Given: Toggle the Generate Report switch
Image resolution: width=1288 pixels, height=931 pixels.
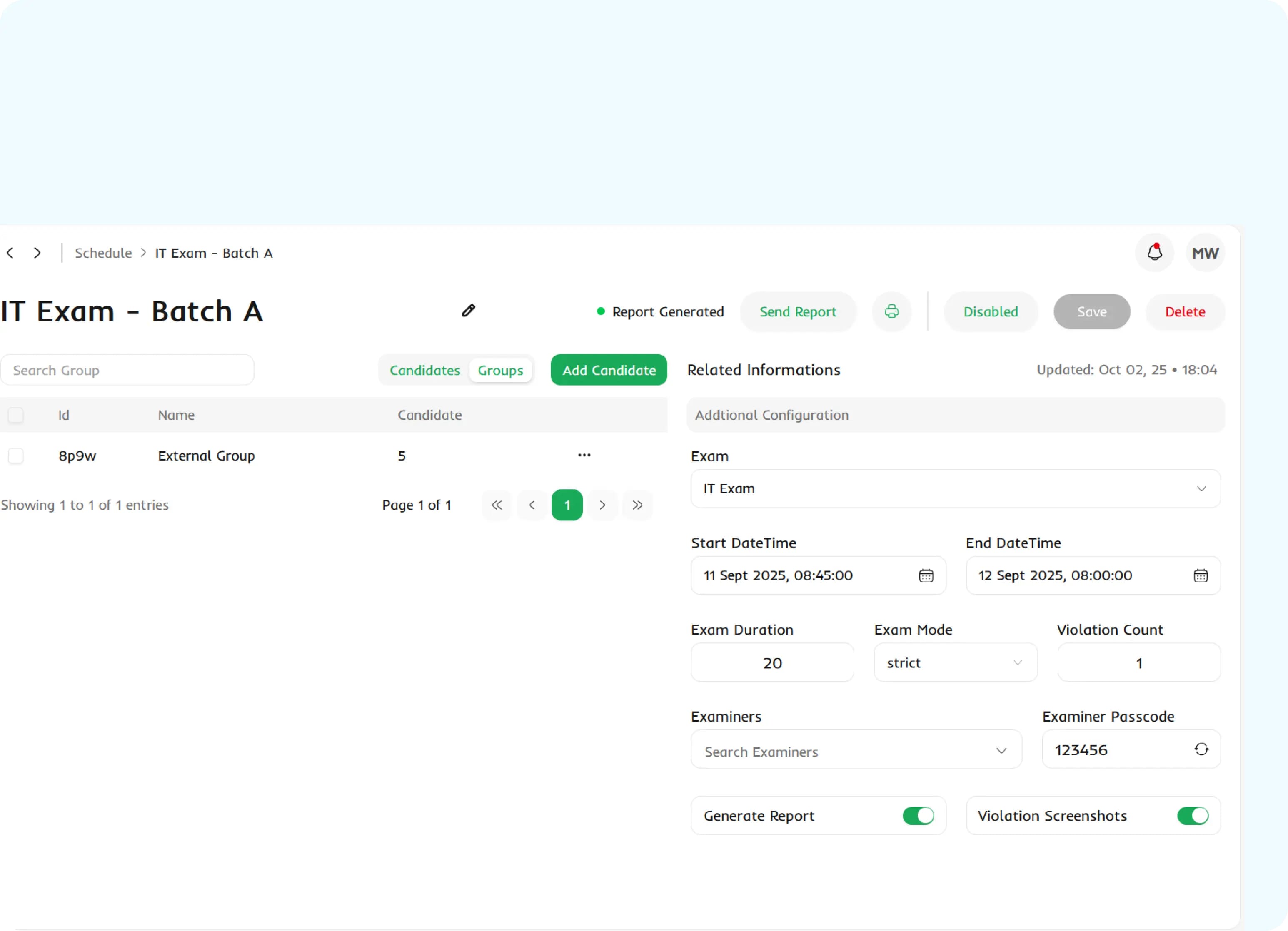Looking at the screenshot, I should pos(918,816).
